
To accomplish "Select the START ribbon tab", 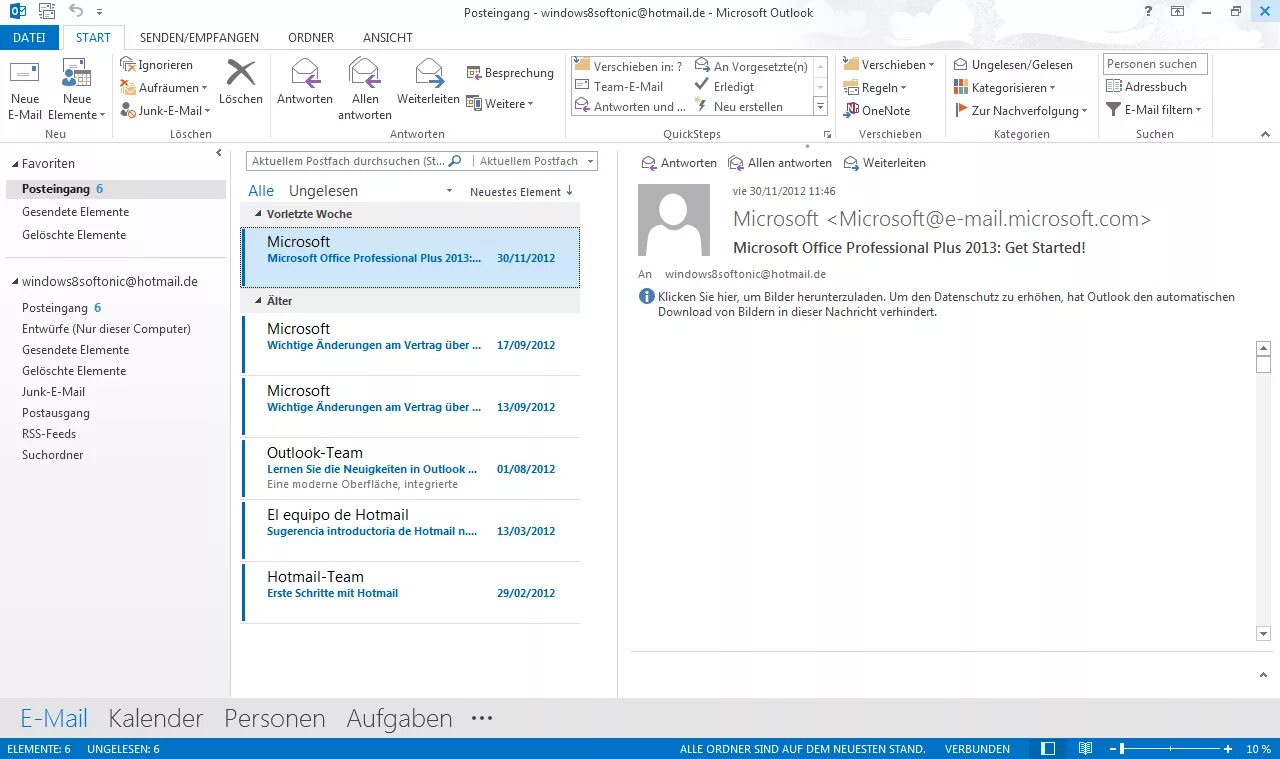I will [94, 37].
